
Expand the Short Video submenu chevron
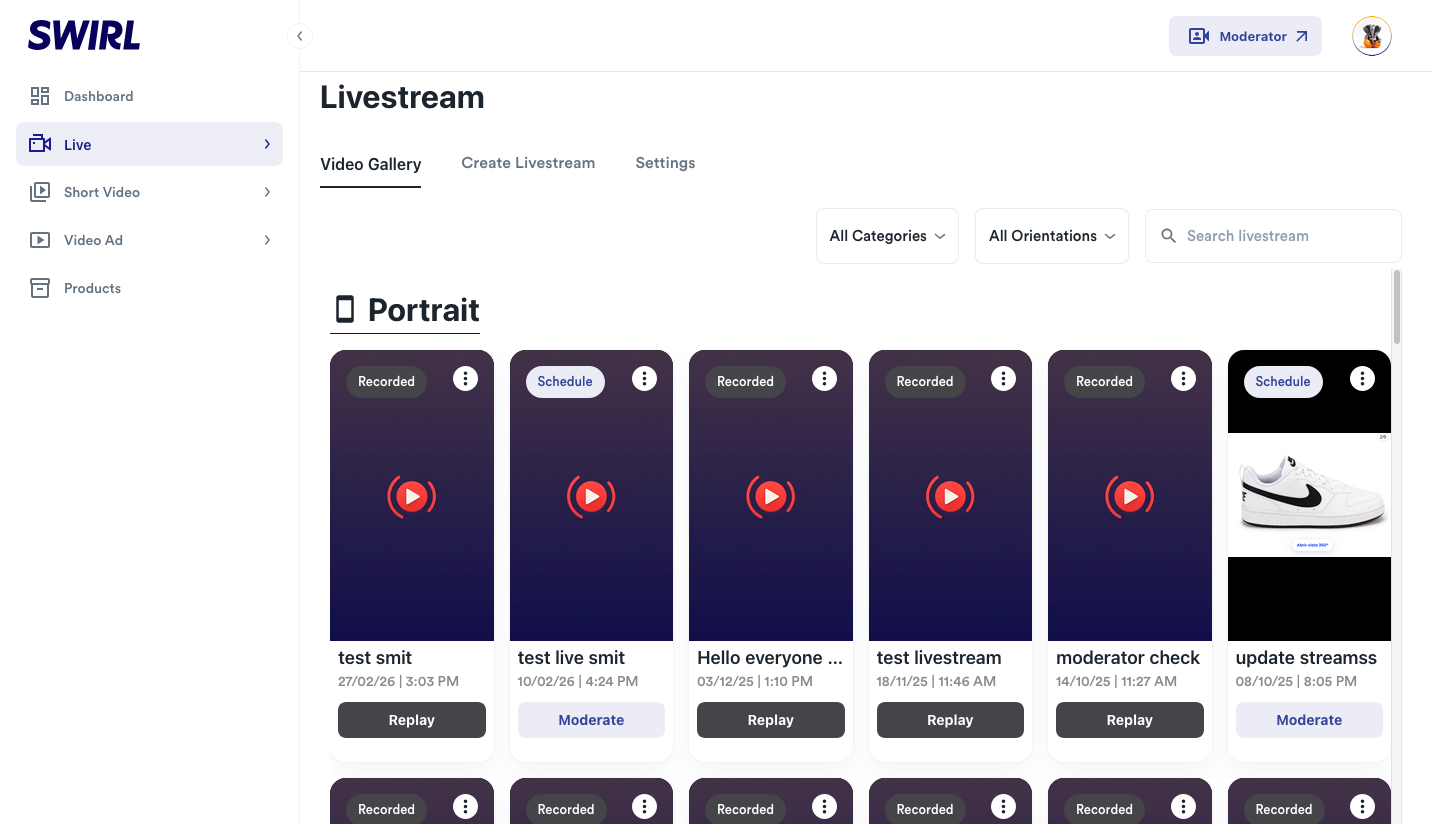tap(267, 192)
